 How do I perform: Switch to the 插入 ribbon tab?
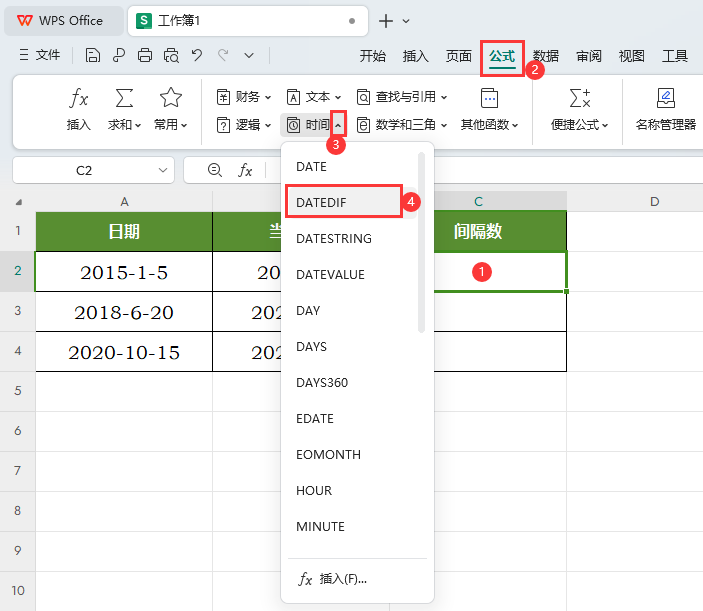[x=416, y=56]
